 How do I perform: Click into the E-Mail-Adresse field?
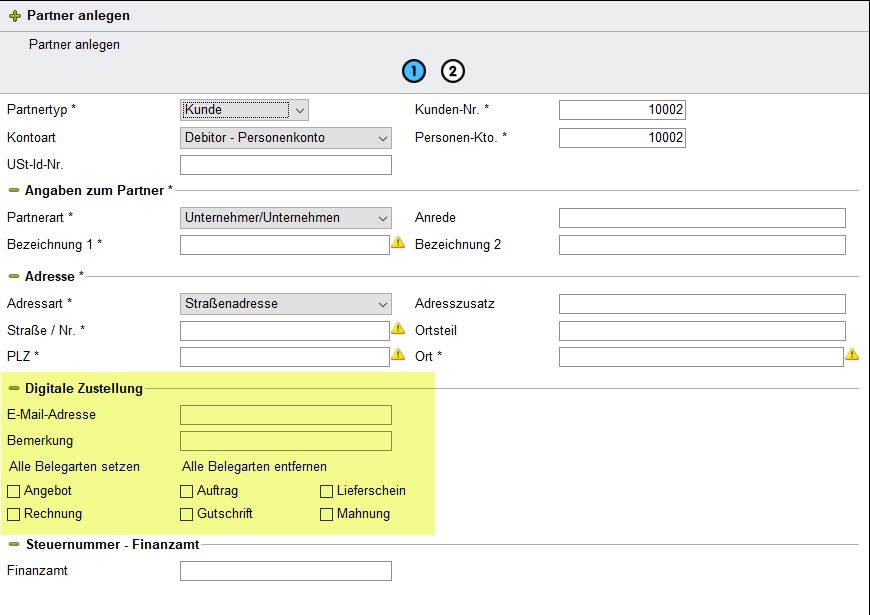[x=286, y=415]
